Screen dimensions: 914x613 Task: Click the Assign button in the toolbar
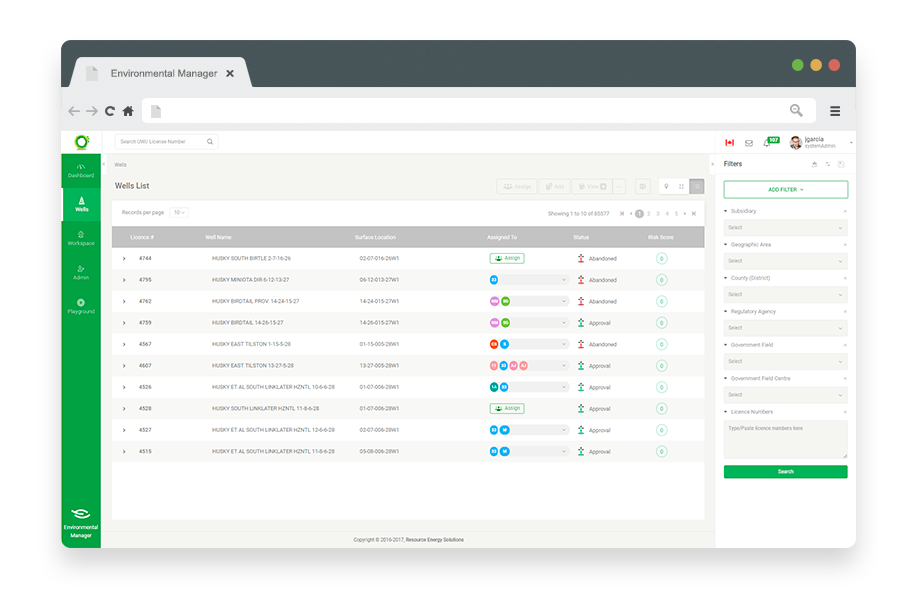click(x=517, y=186)
